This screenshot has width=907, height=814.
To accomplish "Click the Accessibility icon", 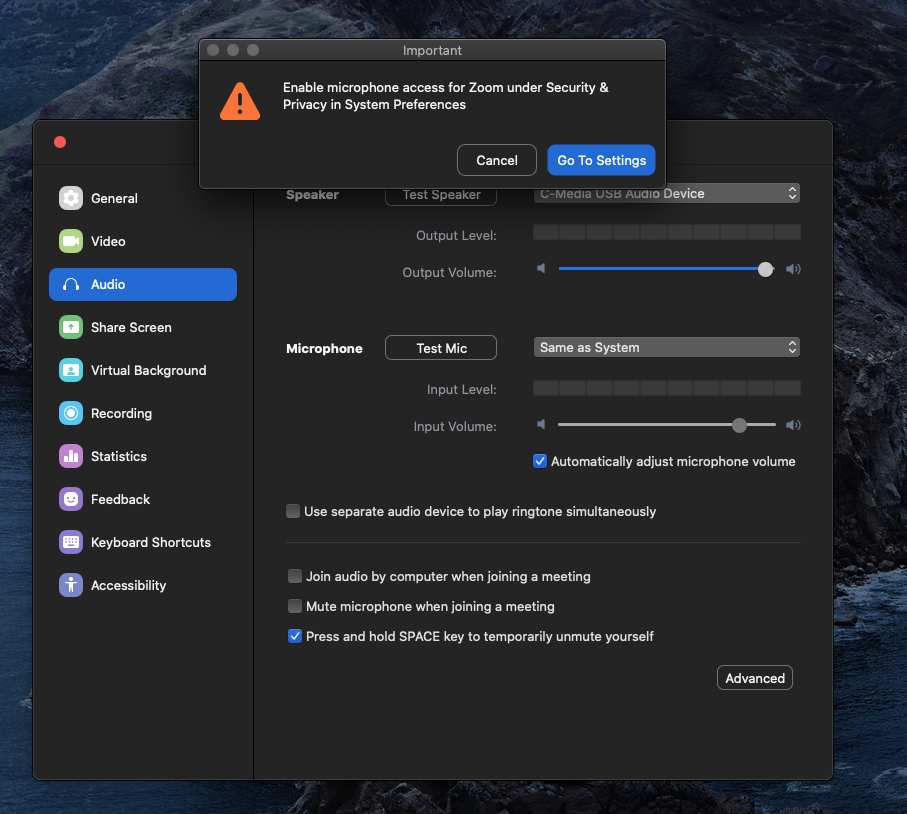I will pos(71,585).
